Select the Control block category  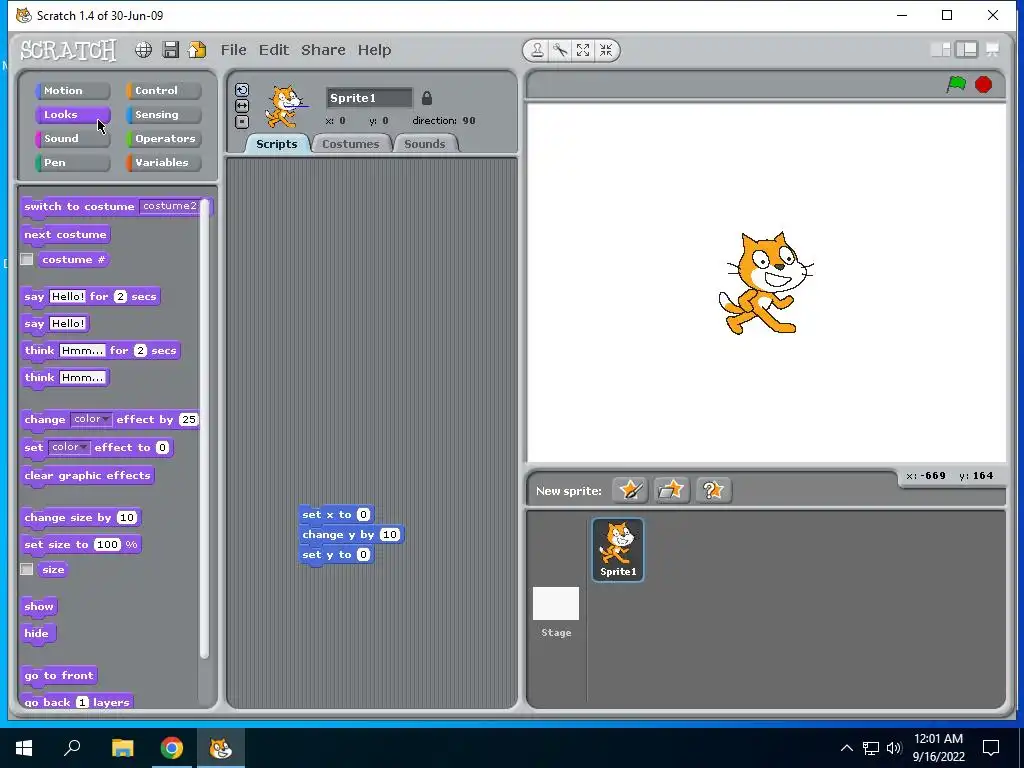click(x=163, y=91)
